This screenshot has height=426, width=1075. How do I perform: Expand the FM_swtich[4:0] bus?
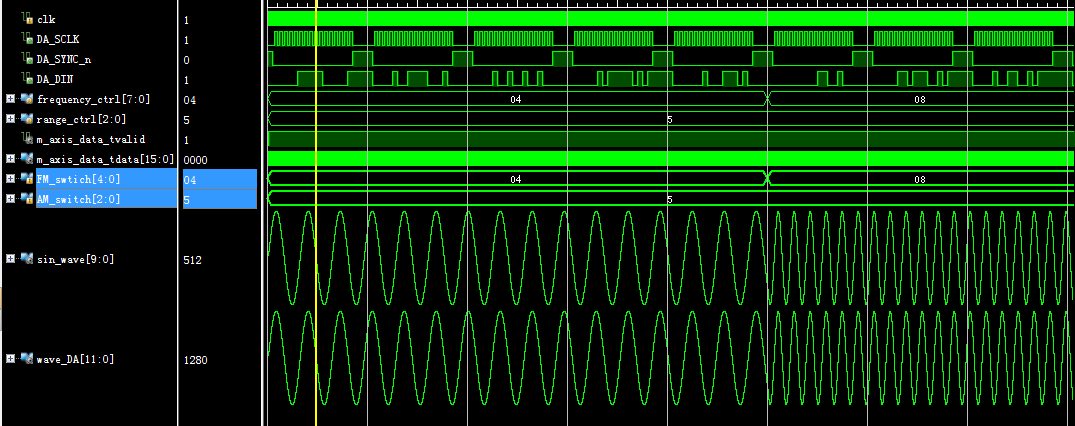[x=10, y=179]
